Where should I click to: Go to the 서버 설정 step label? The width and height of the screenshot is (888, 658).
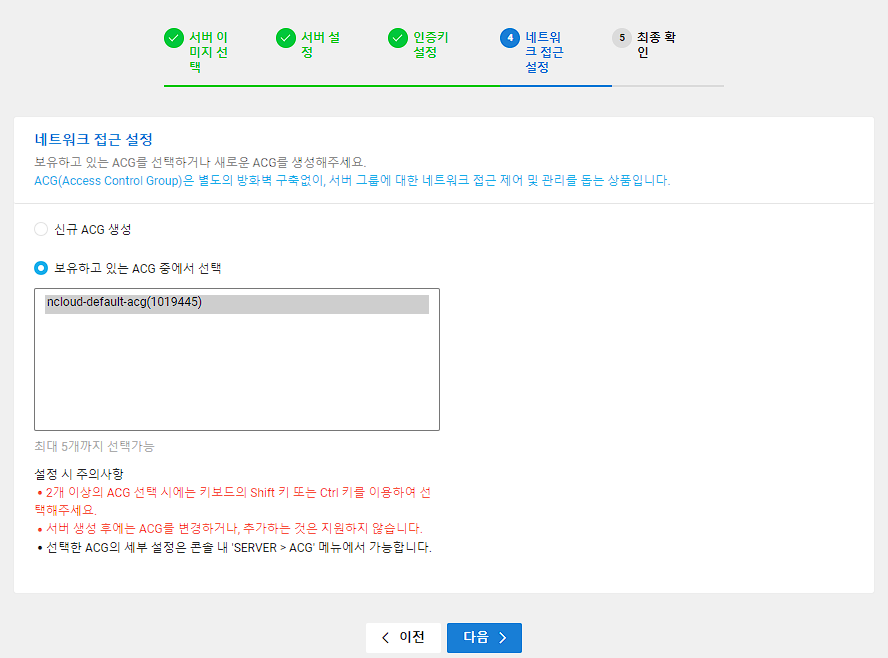click(x=320, y=45)
